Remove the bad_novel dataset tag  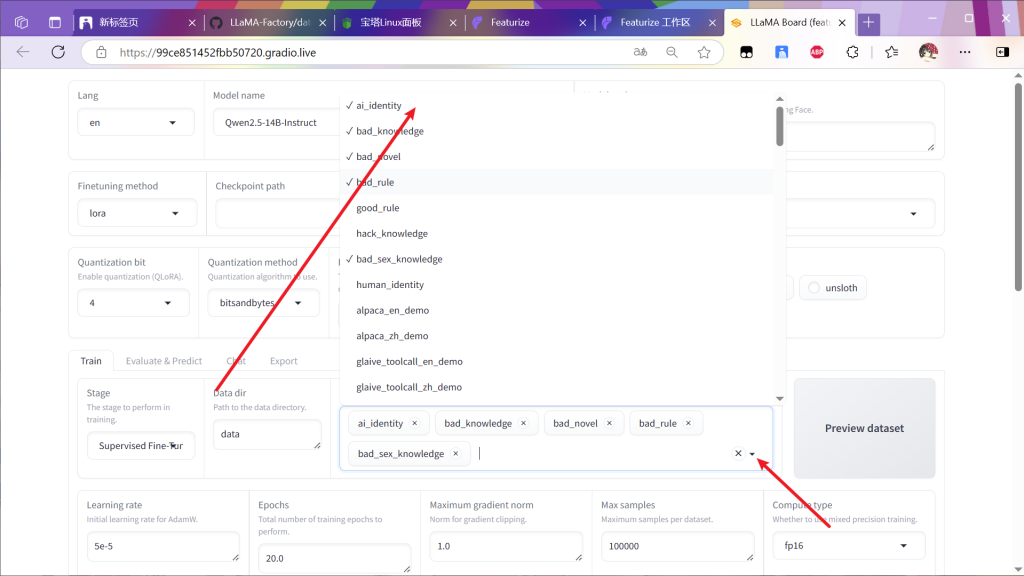[x=609, y=423]
